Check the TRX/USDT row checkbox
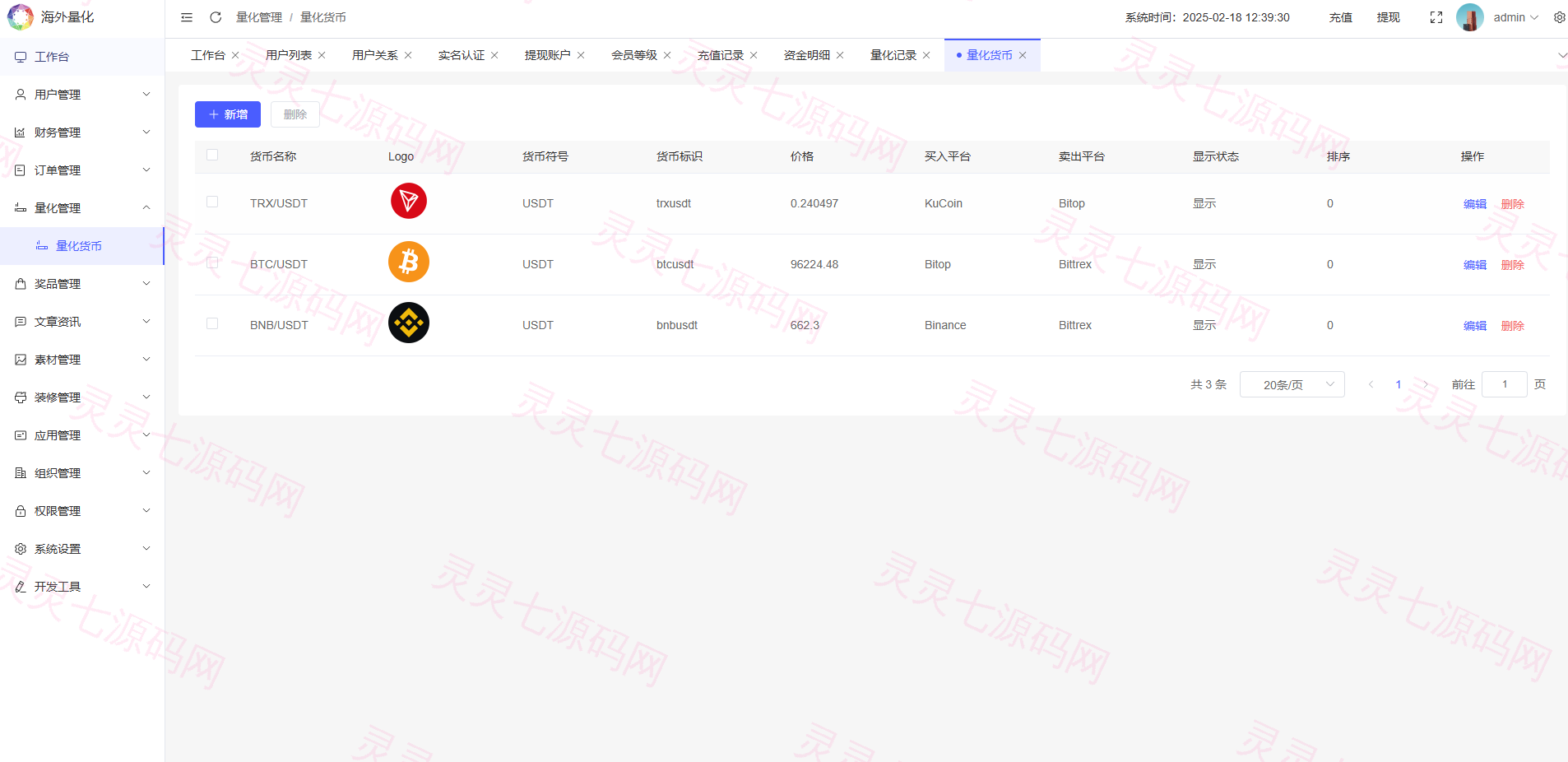Image resolution: width=1568 pixels, height=762 pixels. tap(212, 202)
